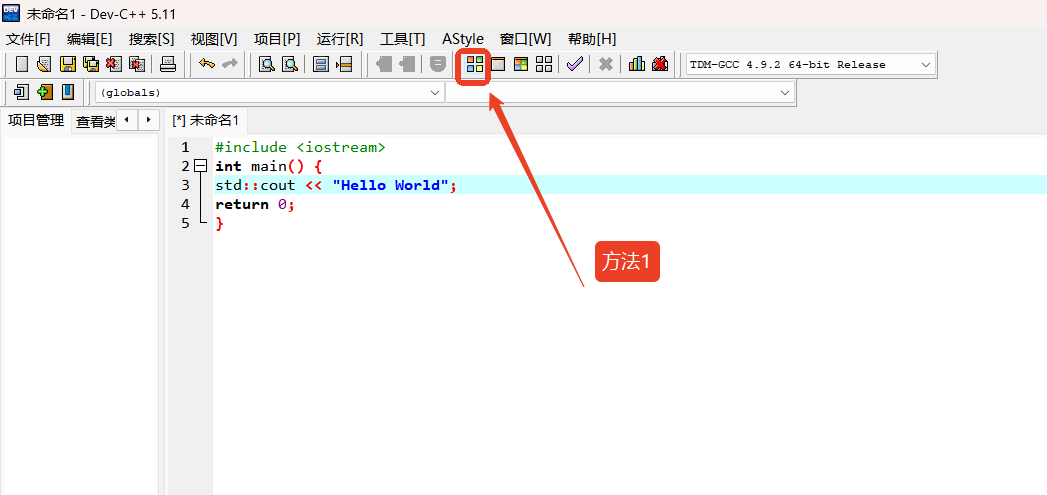
Task: Click the Rebuild All icon
Action: [544, 64]
